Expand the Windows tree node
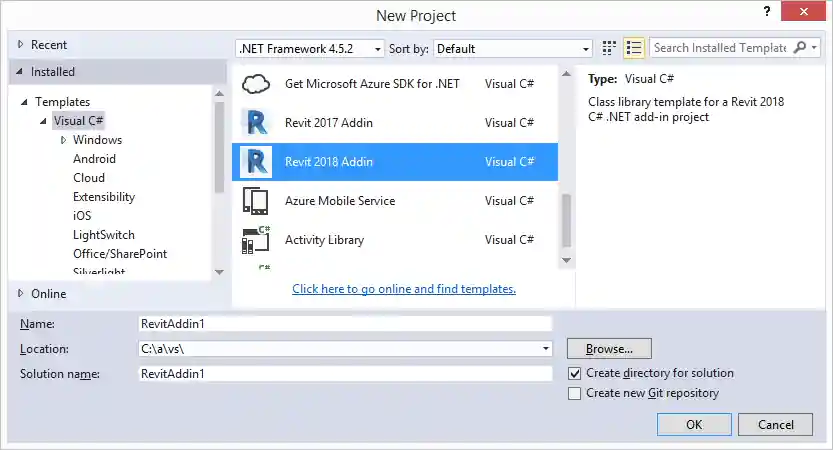This screenshot has height=450, width=833. pyautogui.click(x=64, y=140)
